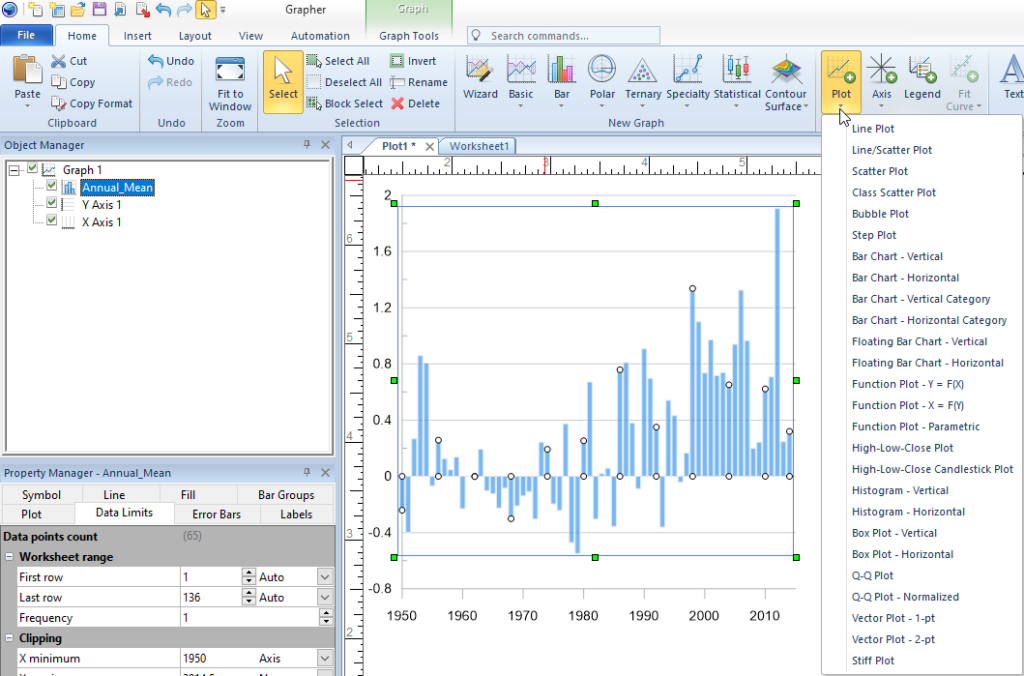Viewport: 1024px width, 676px height.
Task: Uncheck the Y Axis 1 checkbox
Action: [x=52, y=204]
